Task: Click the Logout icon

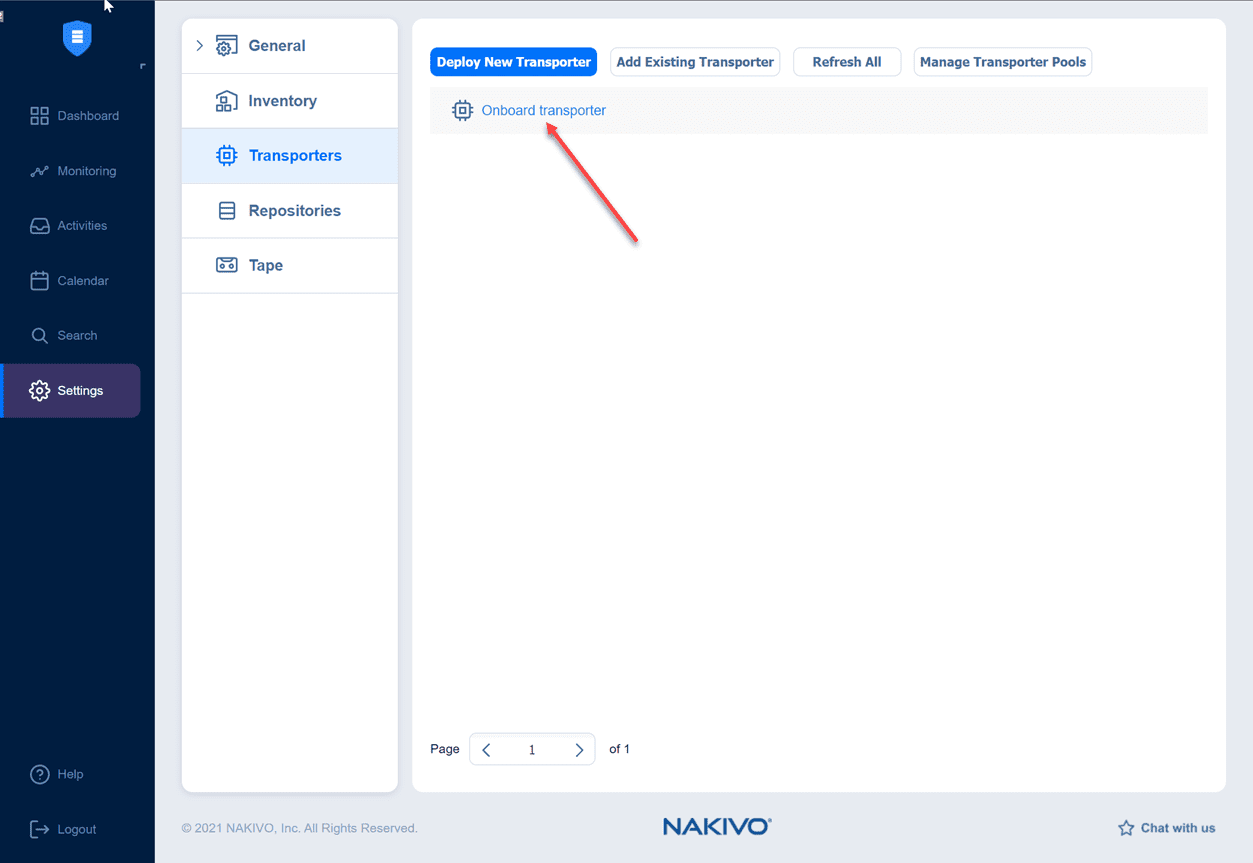Action: (40, 828)
